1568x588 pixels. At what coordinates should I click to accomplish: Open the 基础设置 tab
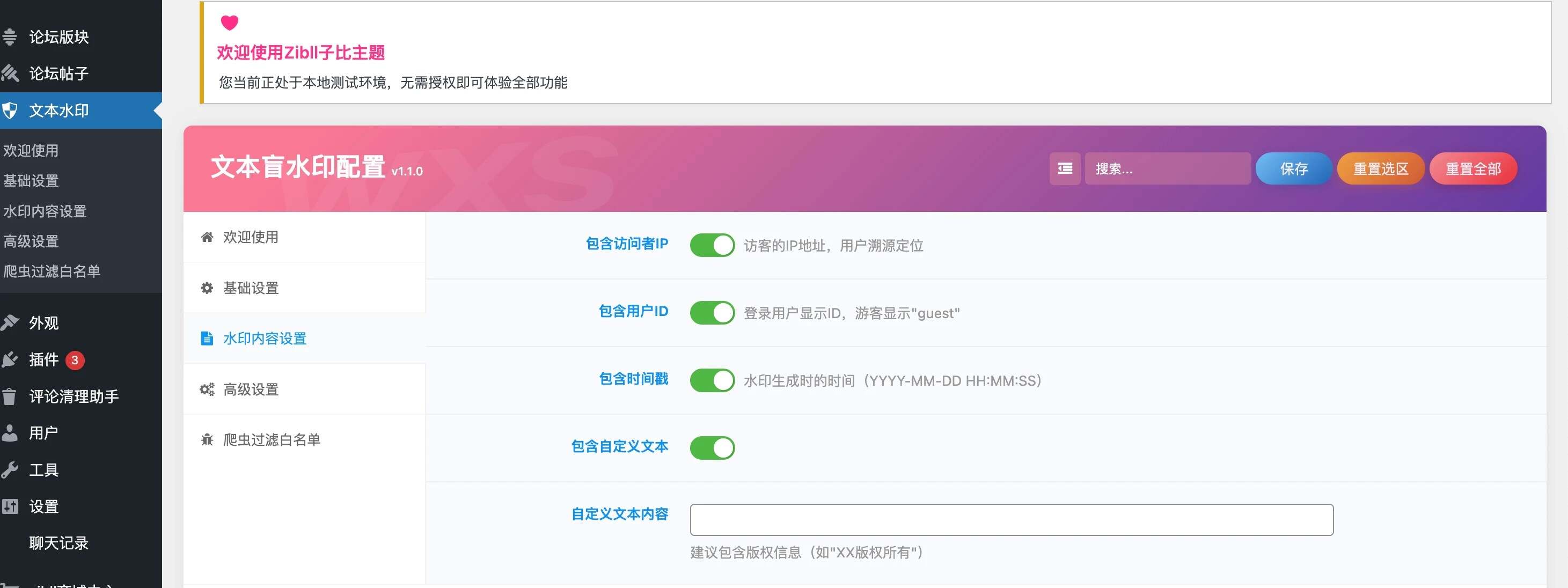pos(251,288)
